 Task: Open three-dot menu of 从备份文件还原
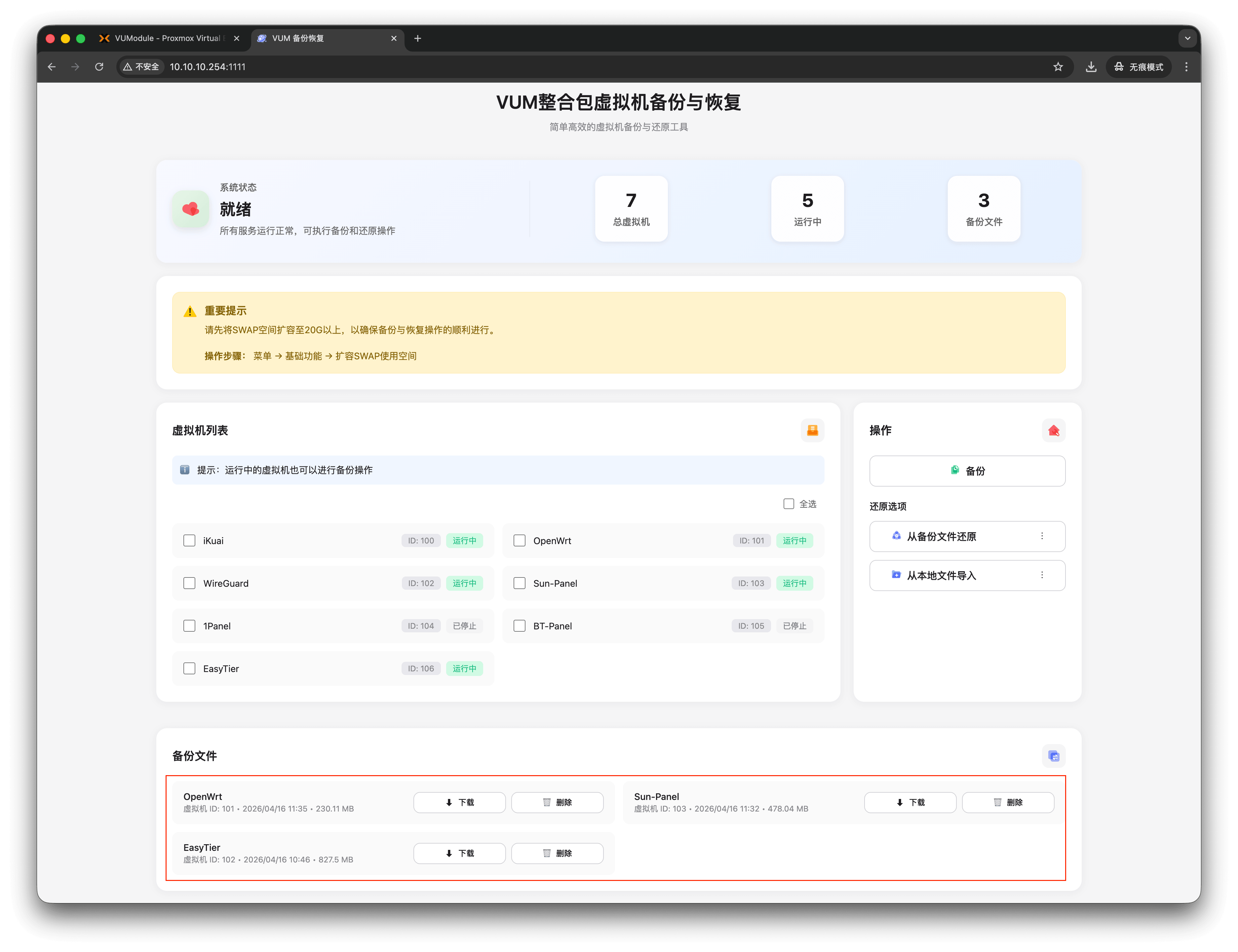tap(1041, 536)
